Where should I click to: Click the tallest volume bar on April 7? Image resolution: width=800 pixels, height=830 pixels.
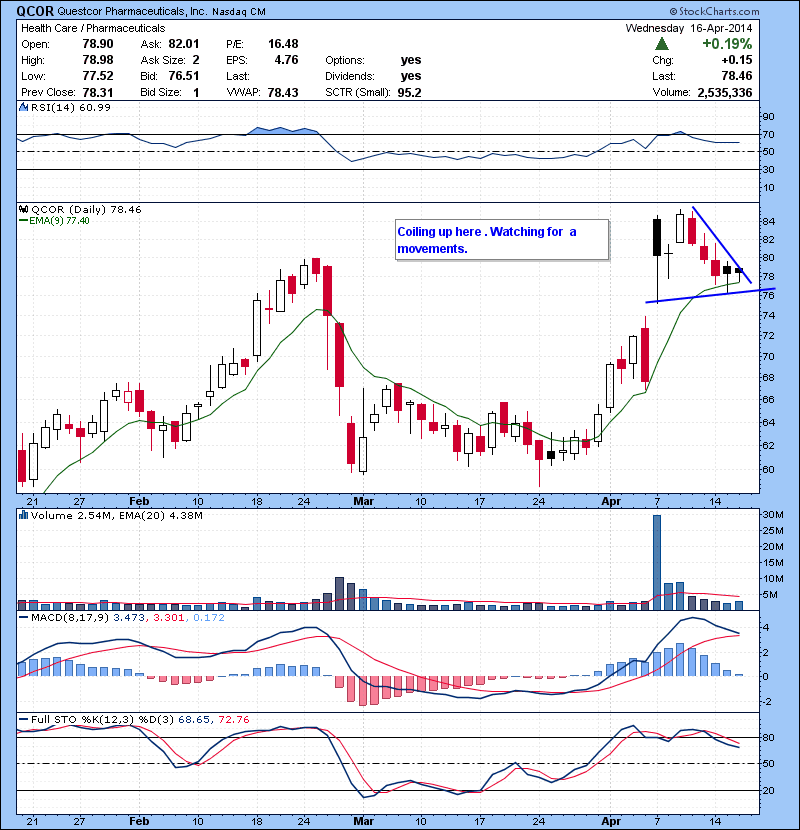657,562
